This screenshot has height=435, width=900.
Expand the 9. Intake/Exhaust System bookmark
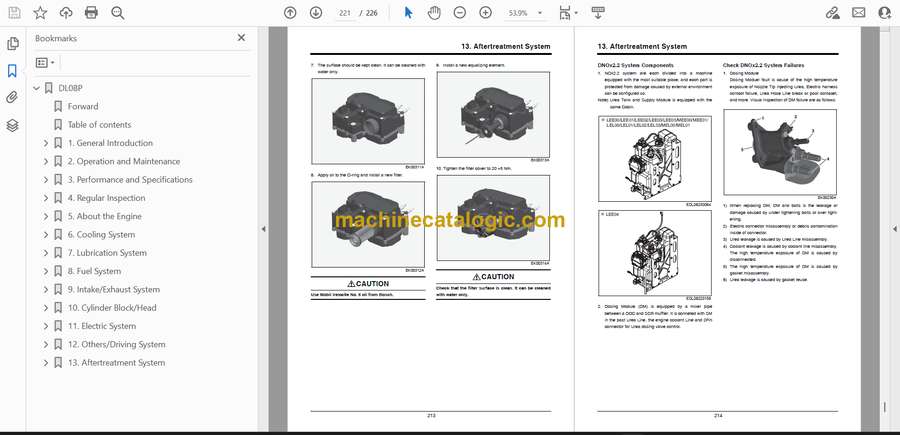click(46, 289)
